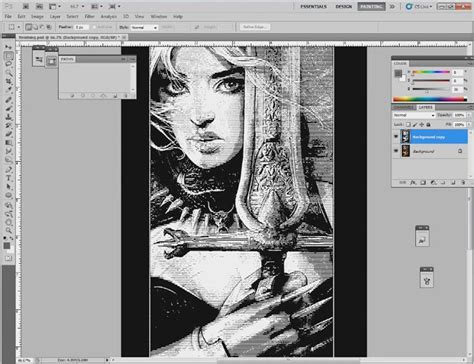Click the Refine Edge button
Viewport: 474px width, 364px height.
tap(255, 27)
